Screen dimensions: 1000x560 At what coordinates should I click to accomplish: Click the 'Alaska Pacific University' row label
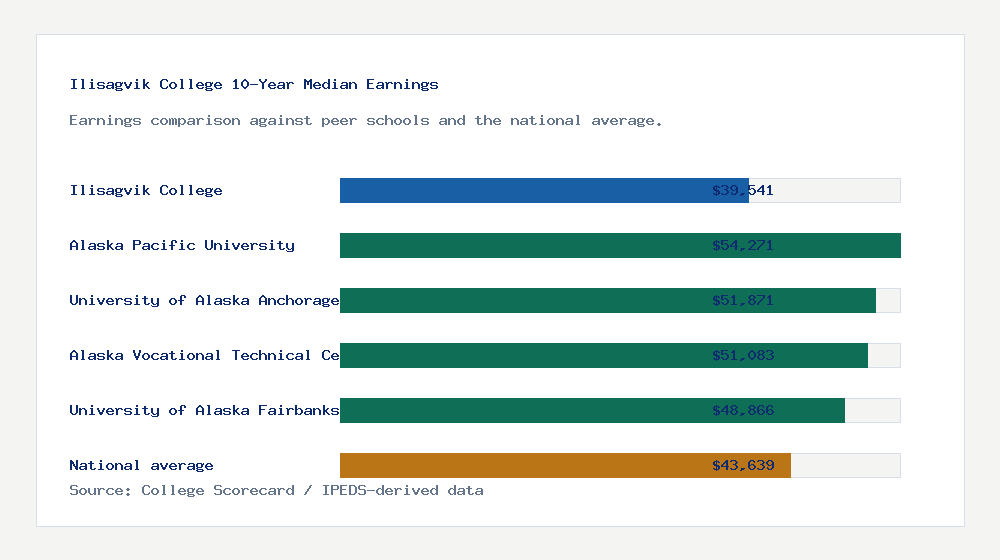pos(182,246)
